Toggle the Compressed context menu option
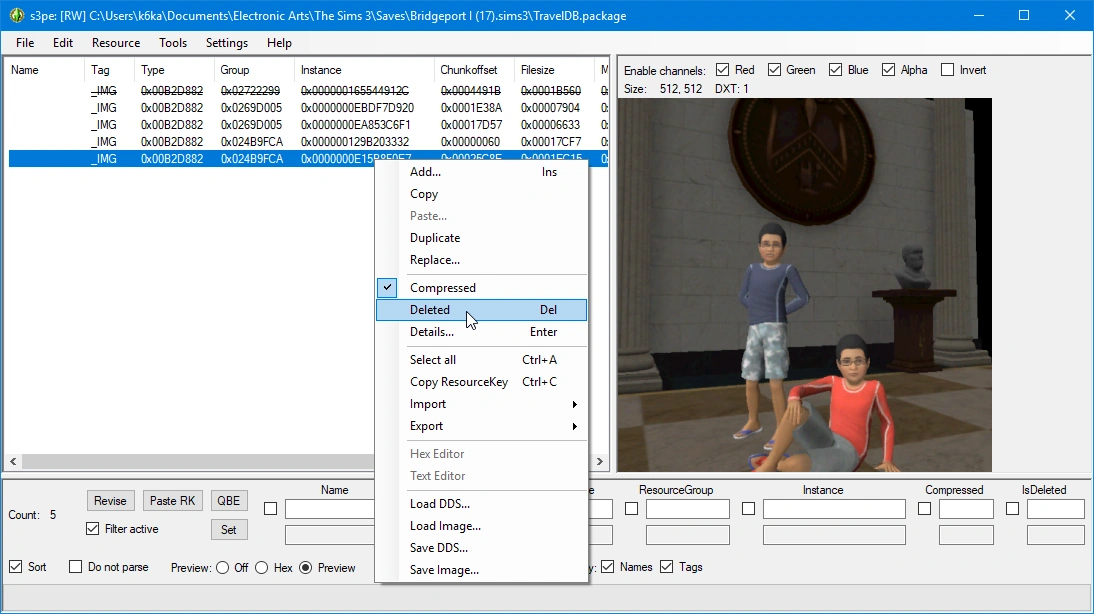 481,287
